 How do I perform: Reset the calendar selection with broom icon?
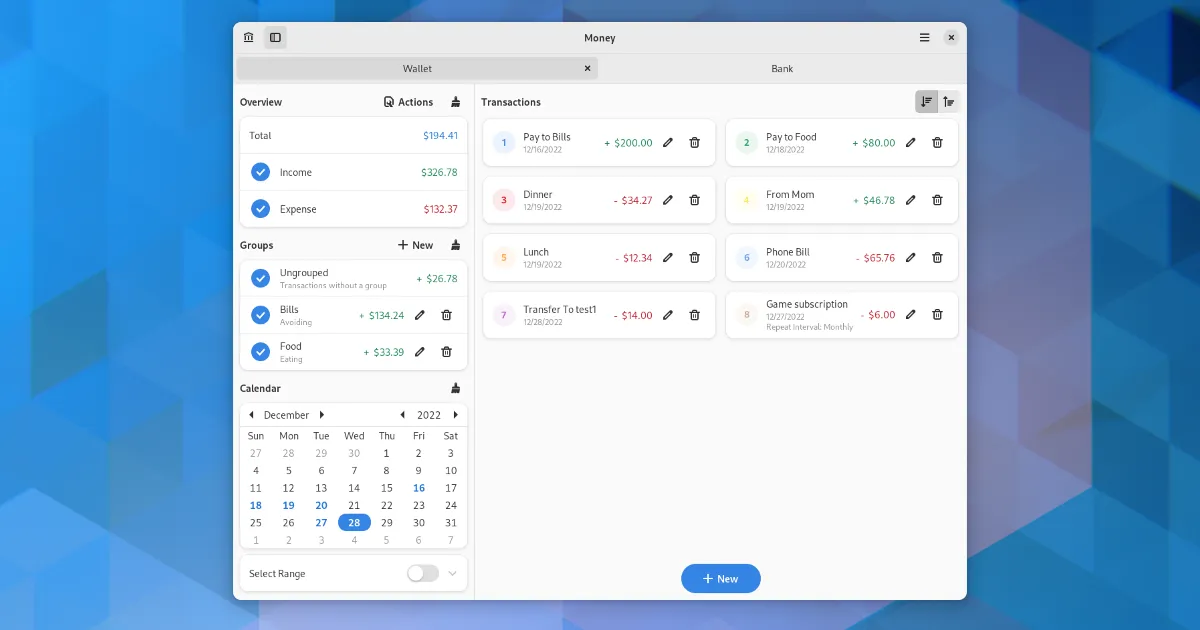pyautogui.click(x=456, y=388)
